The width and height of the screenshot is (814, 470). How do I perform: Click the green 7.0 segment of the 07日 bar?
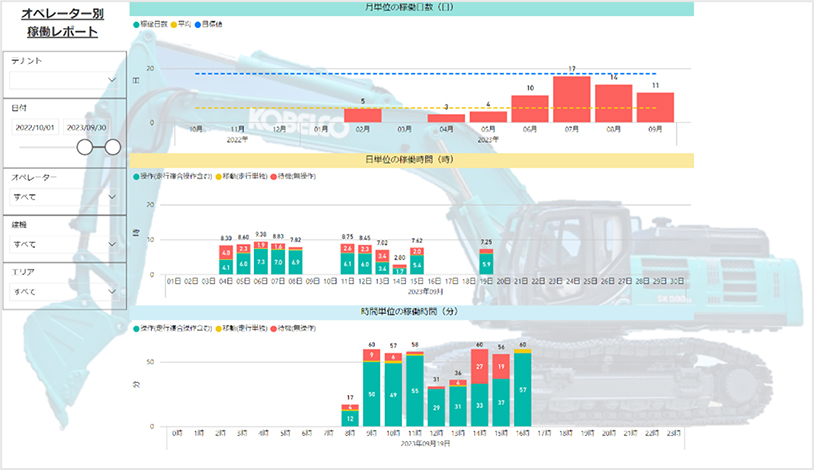[278, 262]
